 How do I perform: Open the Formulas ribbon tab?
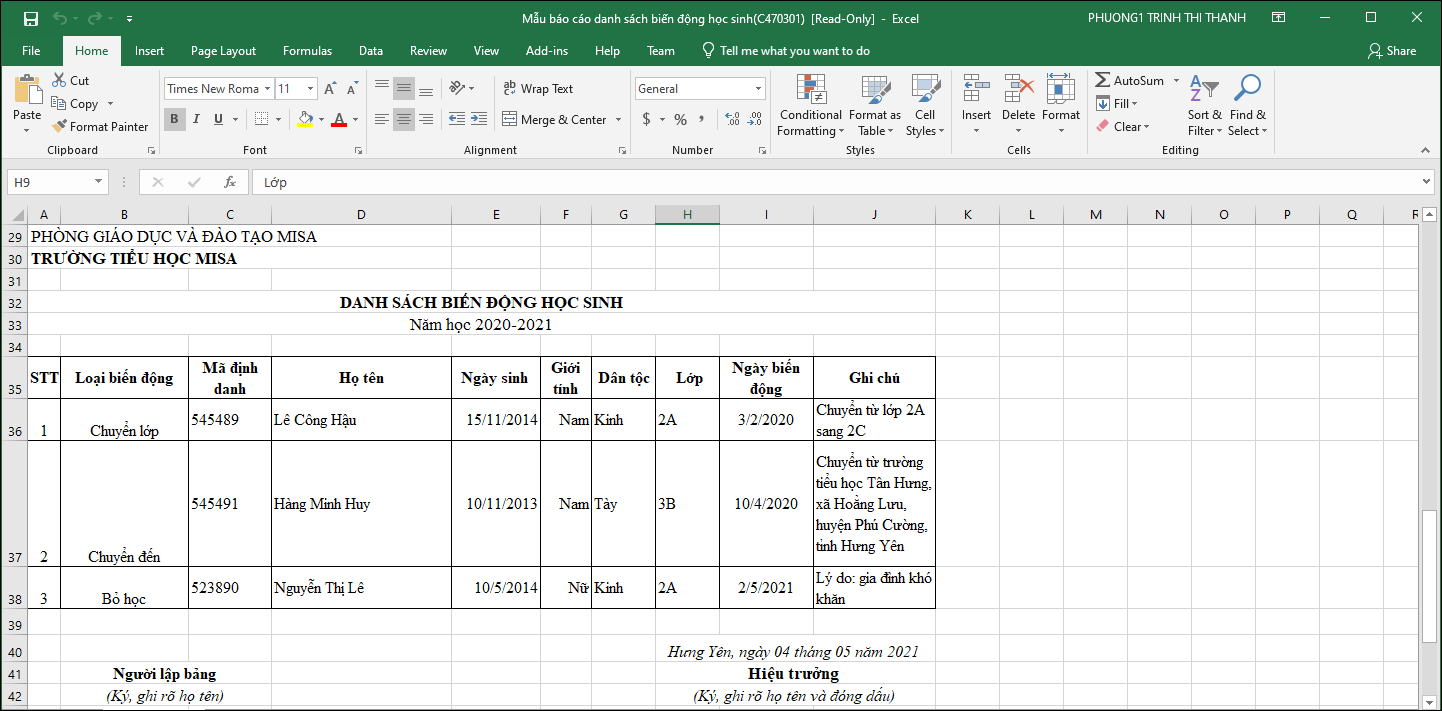(307, 51)
